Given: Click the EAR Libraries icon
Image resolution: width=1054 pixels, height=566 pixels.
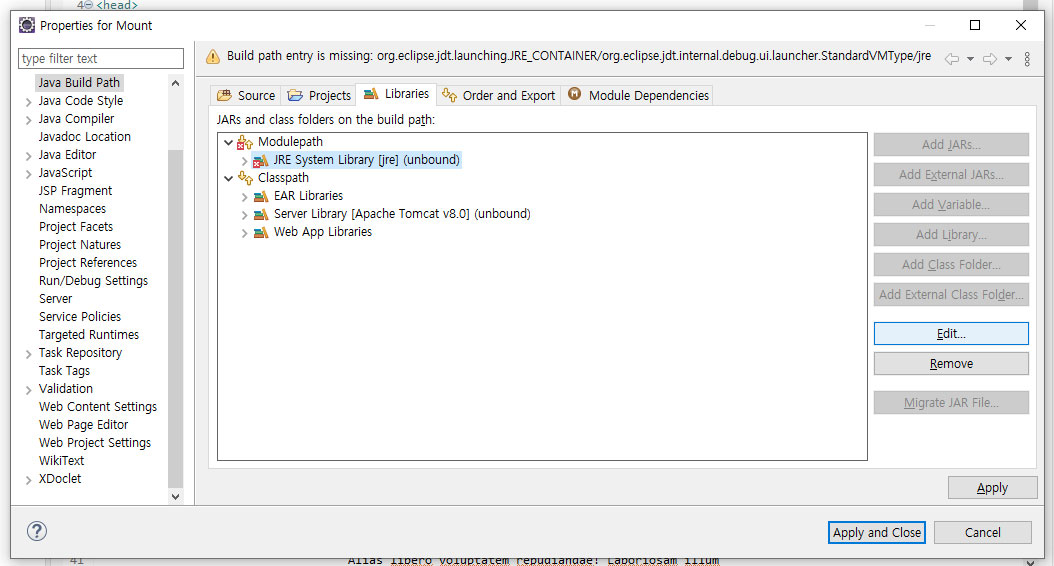Looking at the screenshot, I should pos(261,196).
